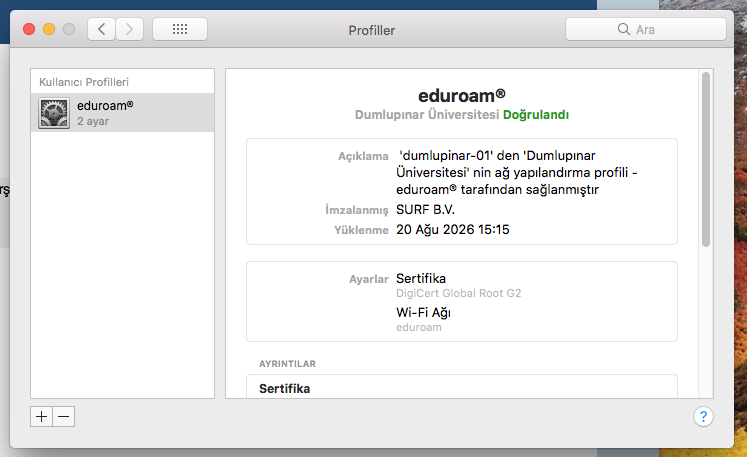Click the grey eduroam network name text

[x=419, y=327]
